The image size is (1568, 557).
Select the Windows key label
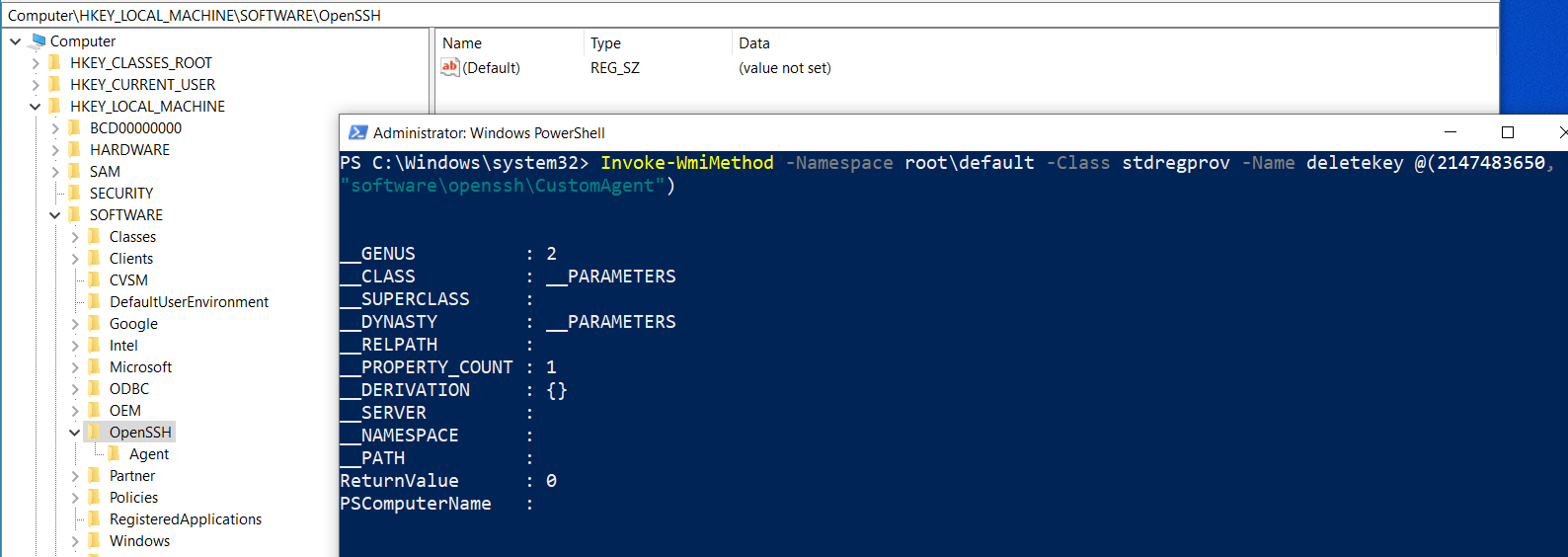pos(139,540)
